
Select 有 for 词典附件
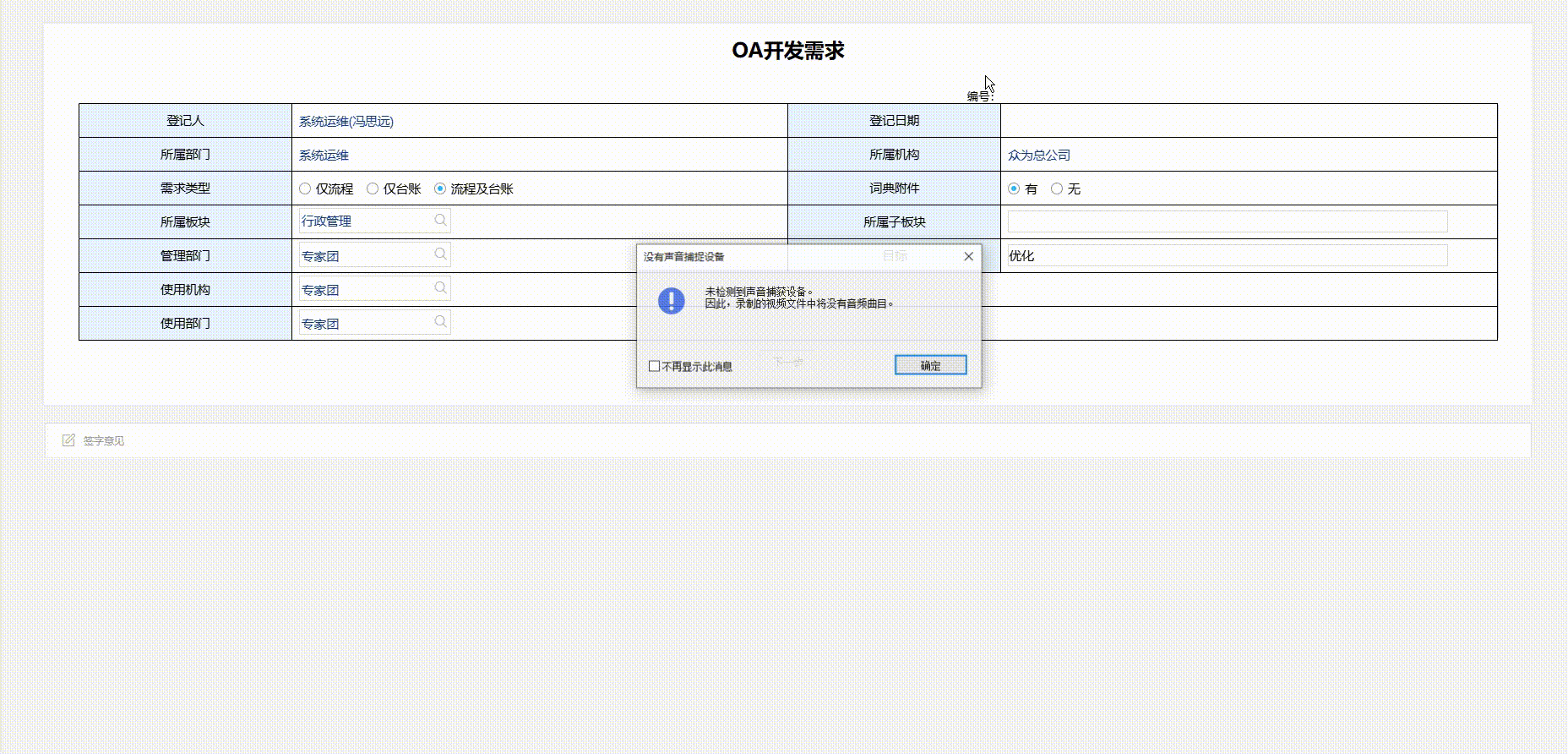pos(1014,188)
